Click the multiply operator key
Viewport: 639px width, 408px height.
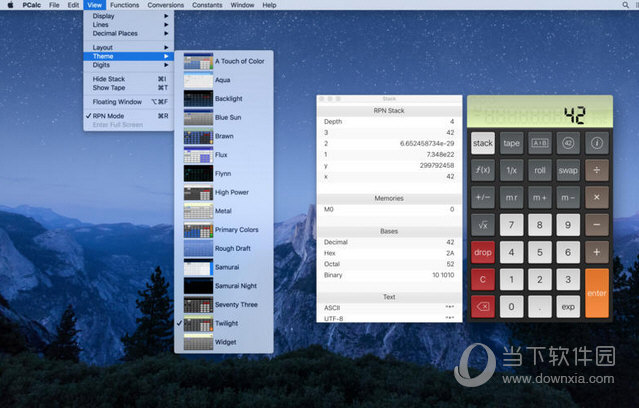(597, 197)
